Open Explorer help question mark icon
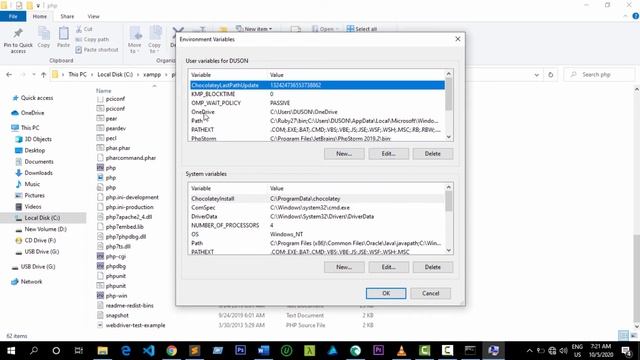Screen dimensions: 640x360 click(x=636, y=16)
